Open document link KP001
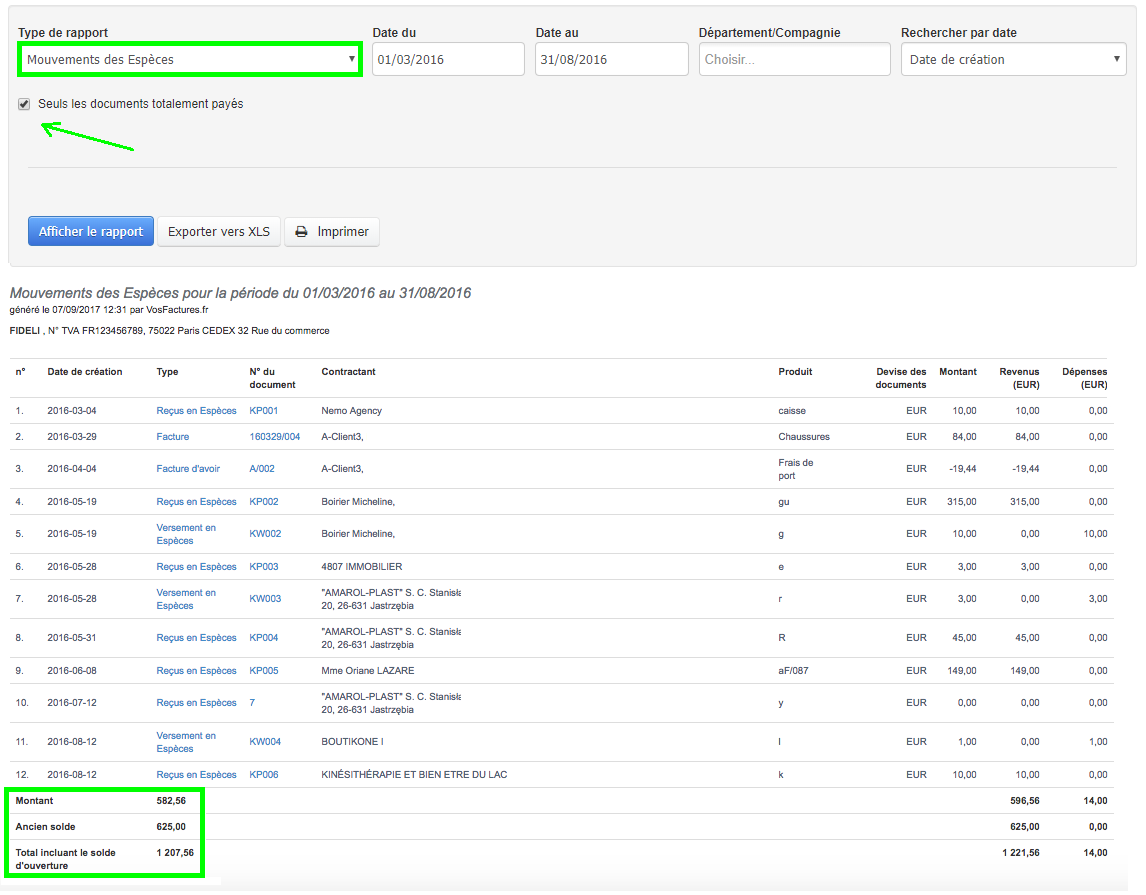1146x895 pixels. [264, 411]
